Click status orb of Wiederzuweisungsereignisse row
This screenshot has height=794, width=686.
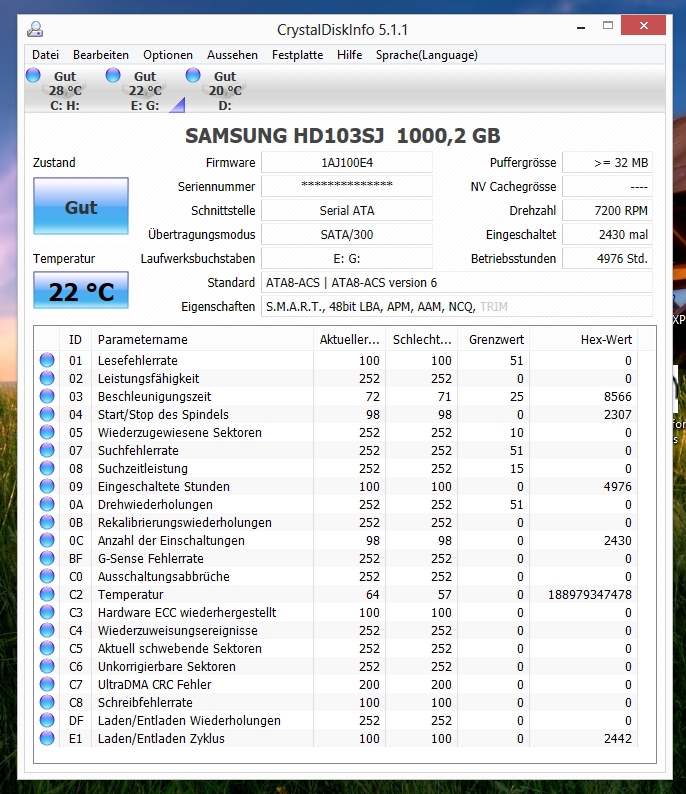pyautogui.click(x=47, y=630)
